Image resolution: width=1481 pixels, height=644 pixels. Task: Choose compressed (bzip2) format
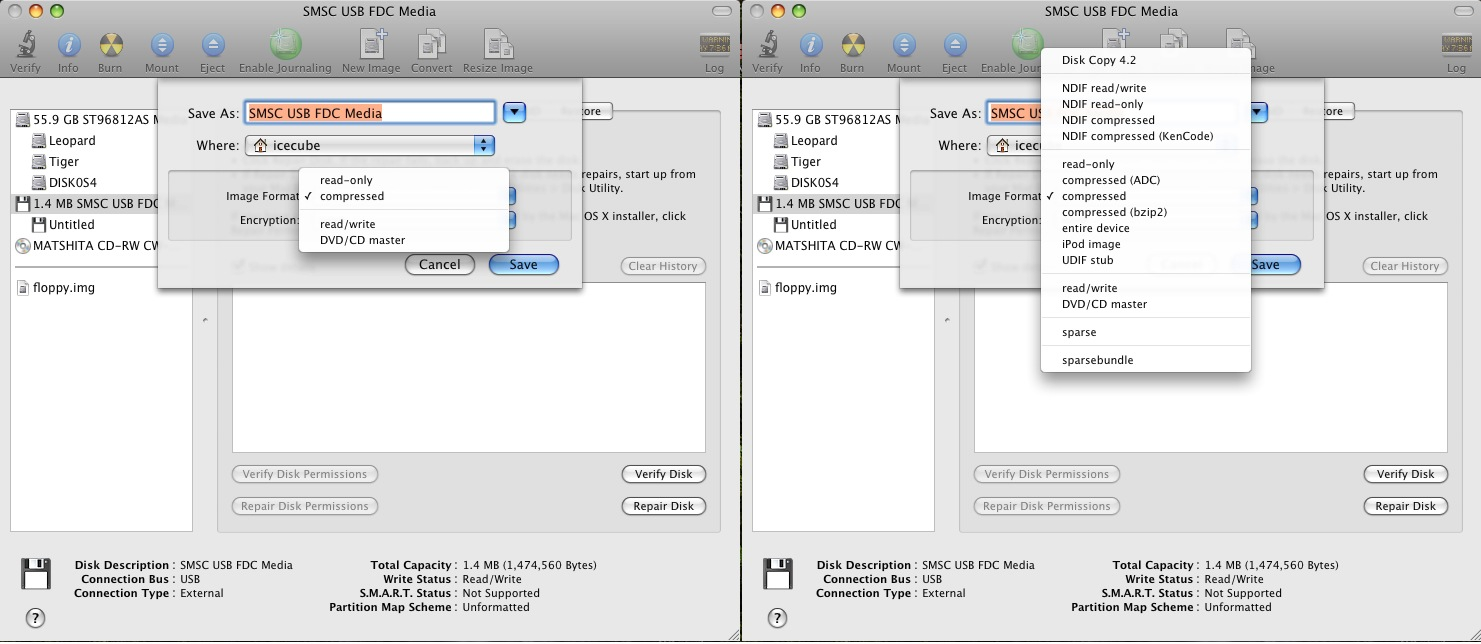(1146, 212)
